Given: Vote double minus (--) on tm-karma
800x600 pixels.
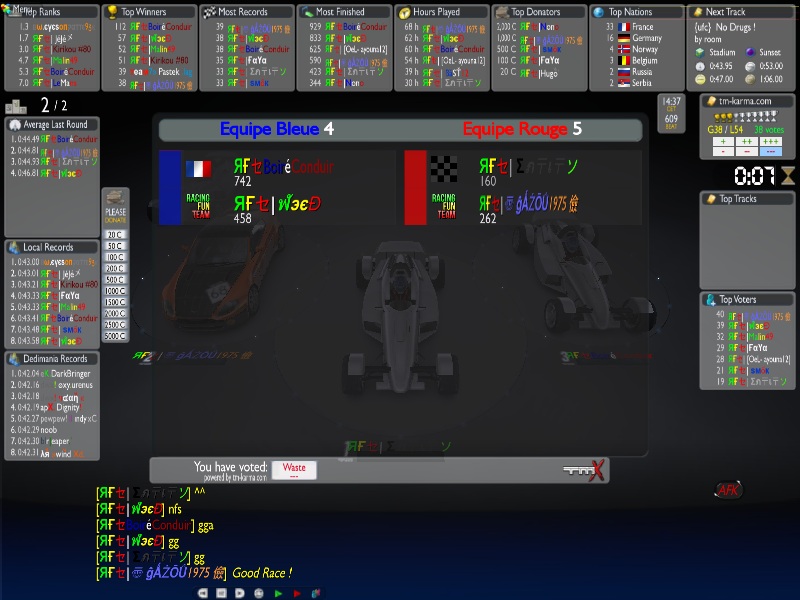Looking at the screenshot, I should (747, 152).
